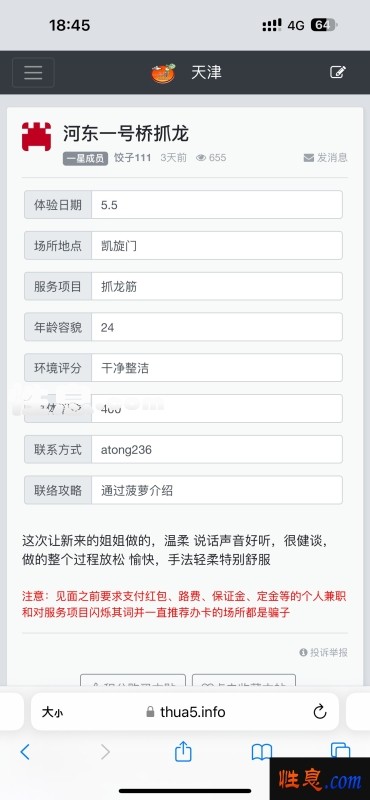Select the 联系方式 field showing atong236
370x800 pixels.
click(x=183, y=449)
